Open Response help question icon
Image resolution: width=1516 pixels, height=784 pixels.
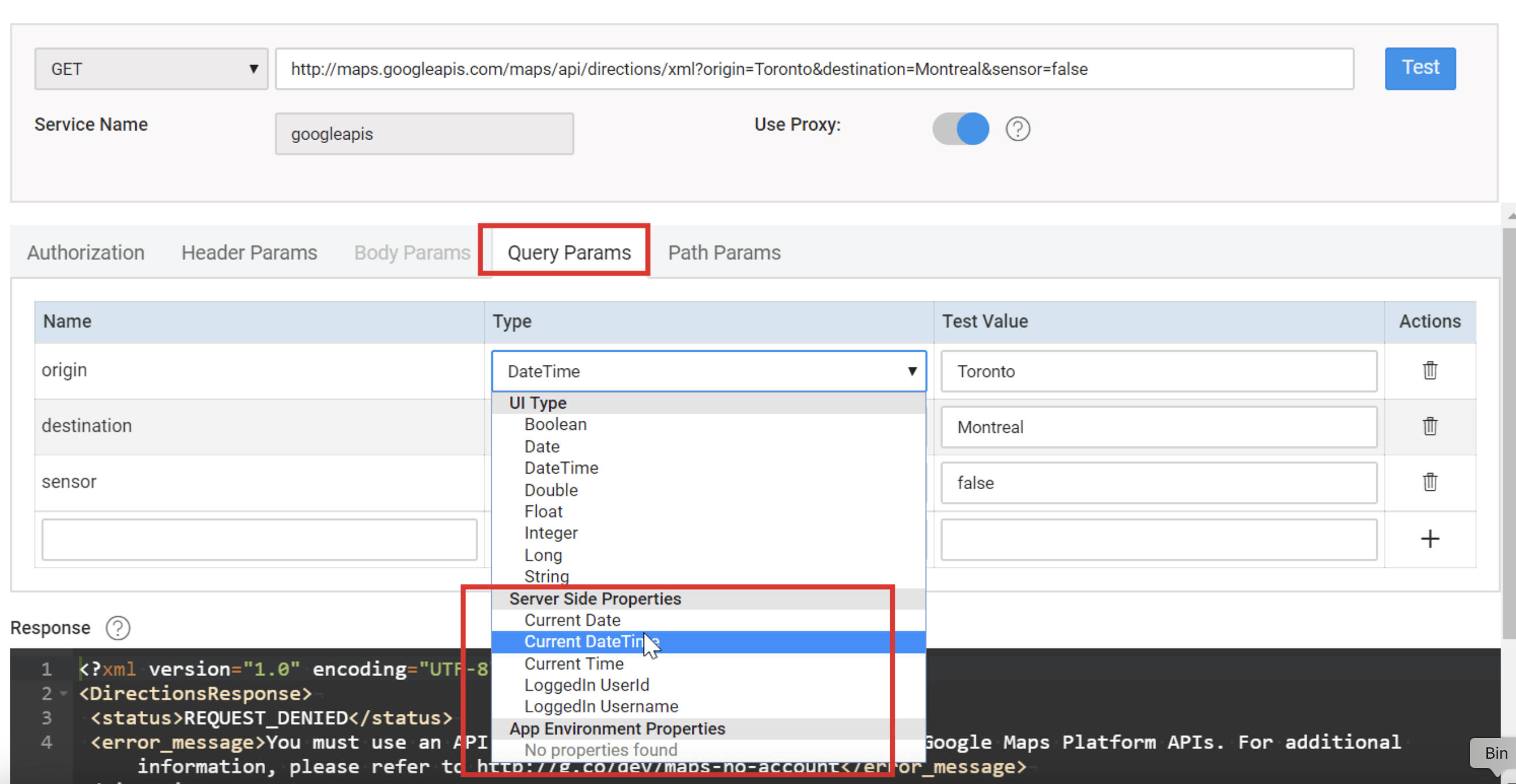point(118,628)
